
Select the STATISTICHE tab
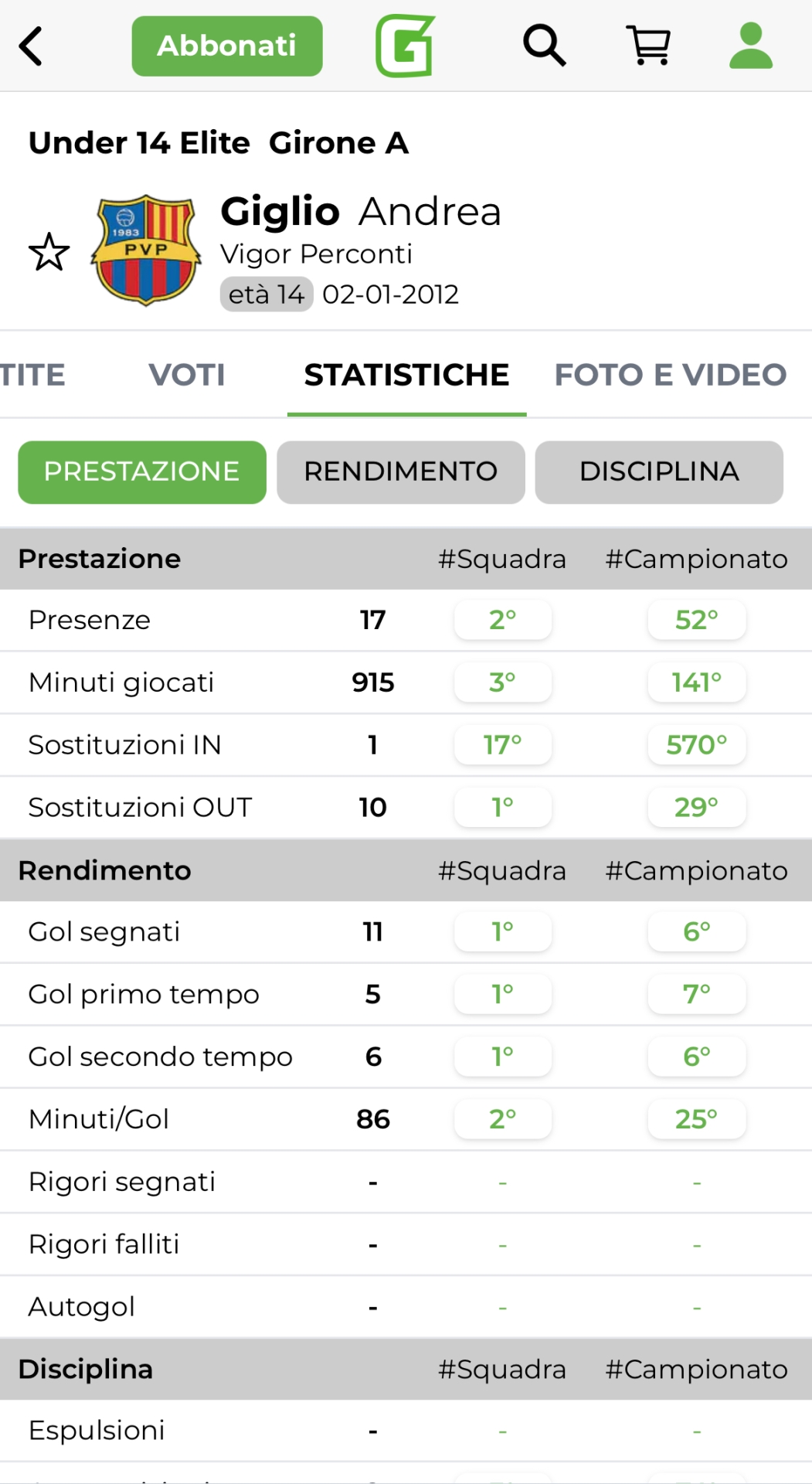(x=406, y=375)
